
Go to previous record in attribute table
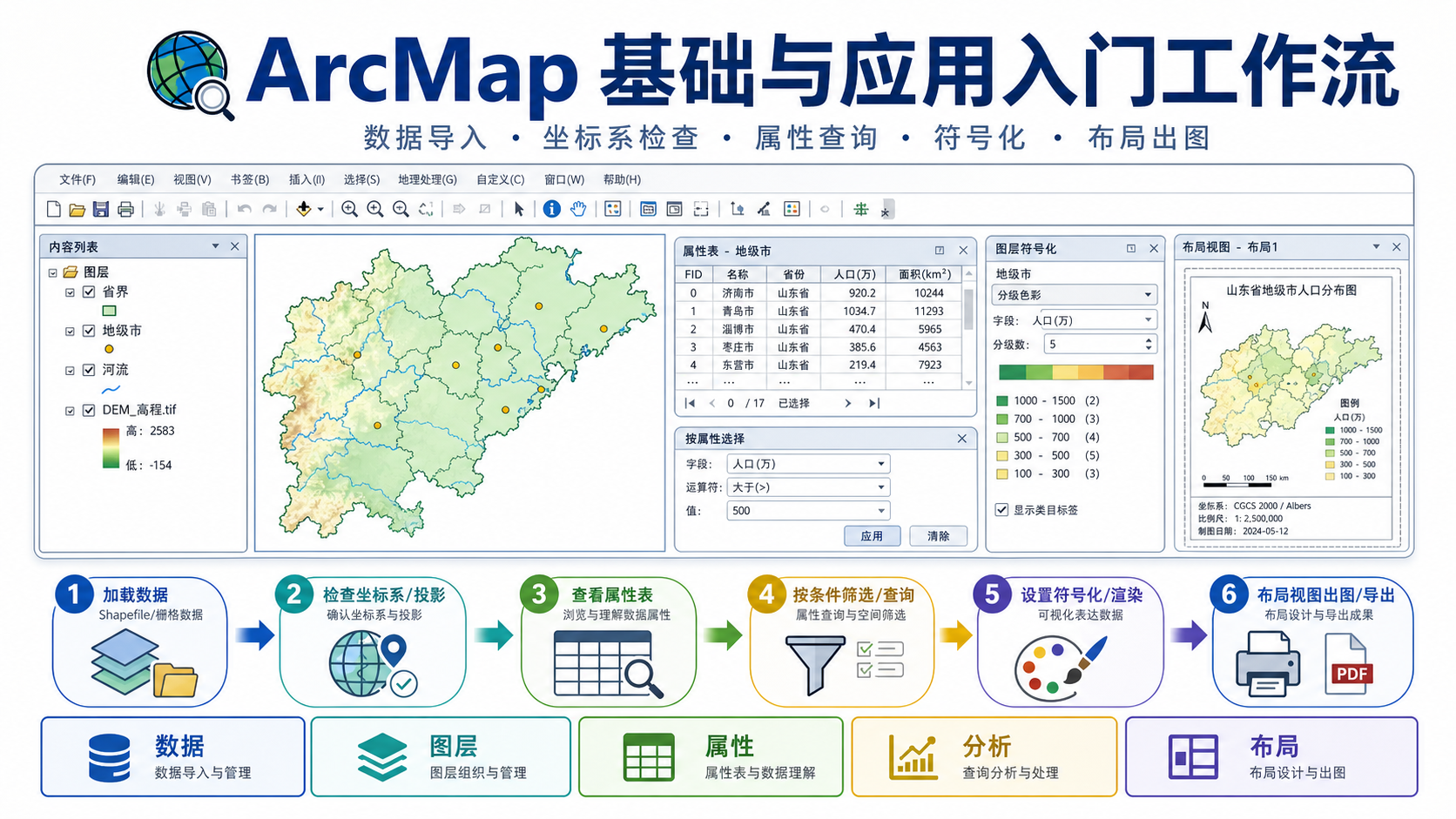point(711,403)
